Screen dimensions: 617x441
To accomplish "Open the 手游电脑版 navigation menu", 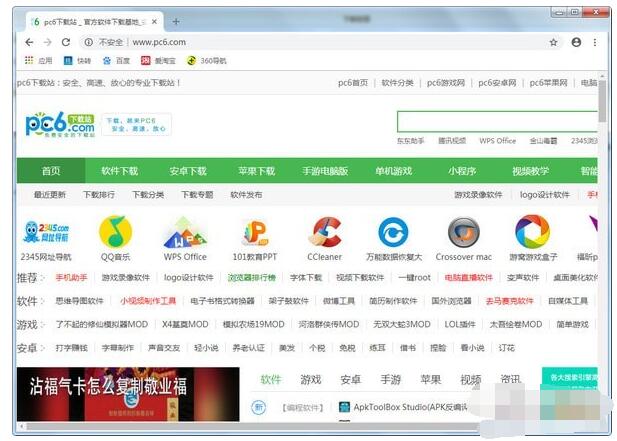I will pos(325,171).
